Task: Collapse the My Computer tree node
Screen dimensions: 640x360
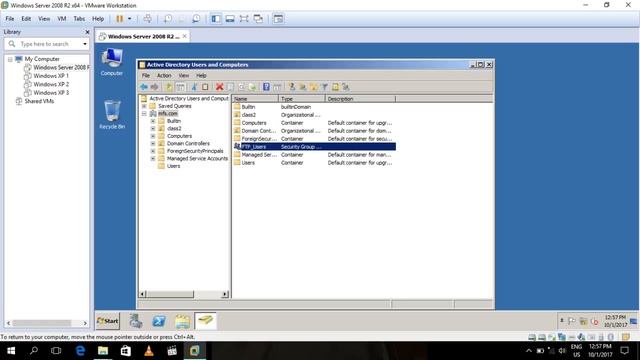Action: click(x=10, y=59)
